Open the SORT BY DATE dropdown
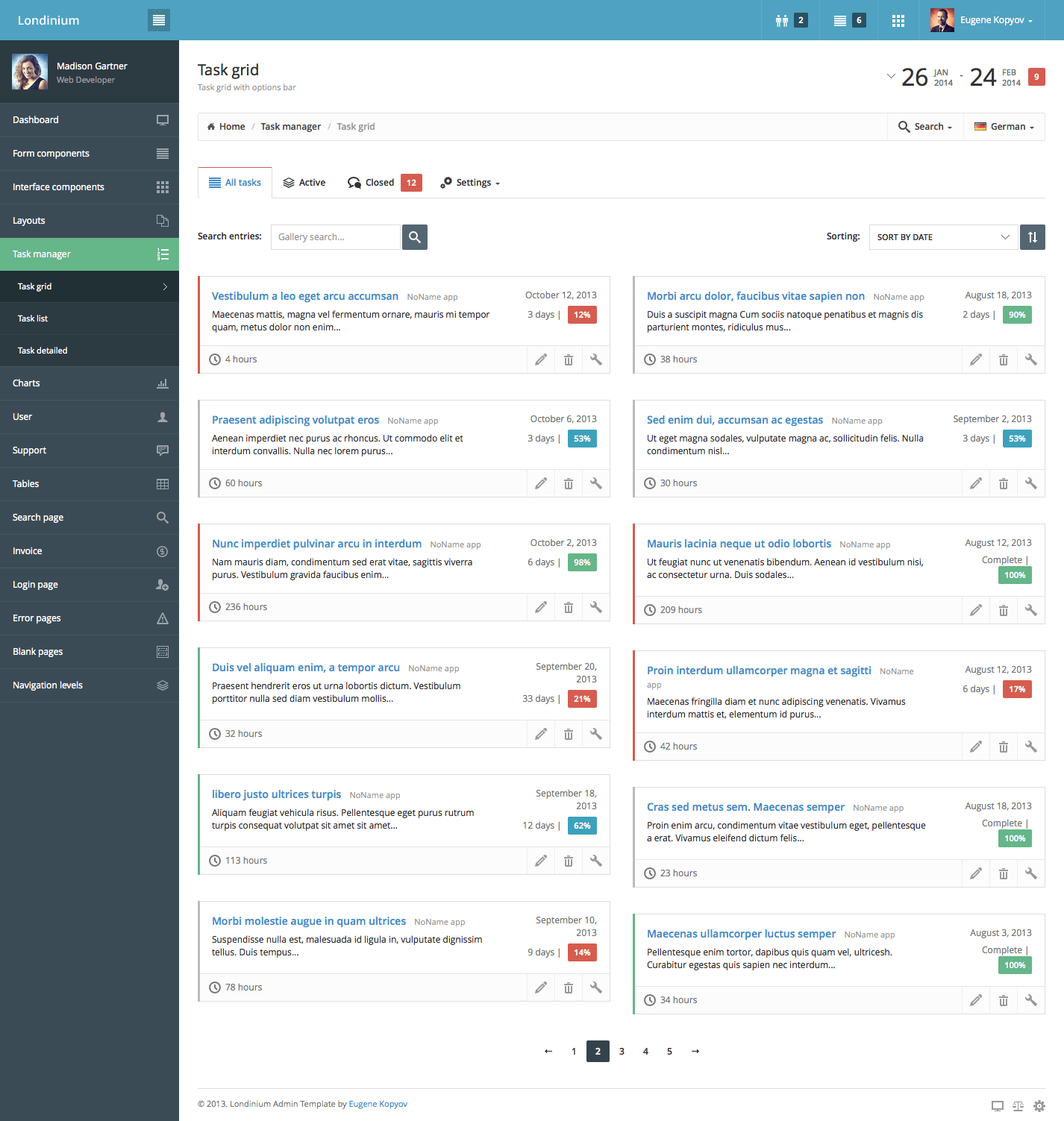Screen dimensions: 1064x1121 click(x=942, y=236)
